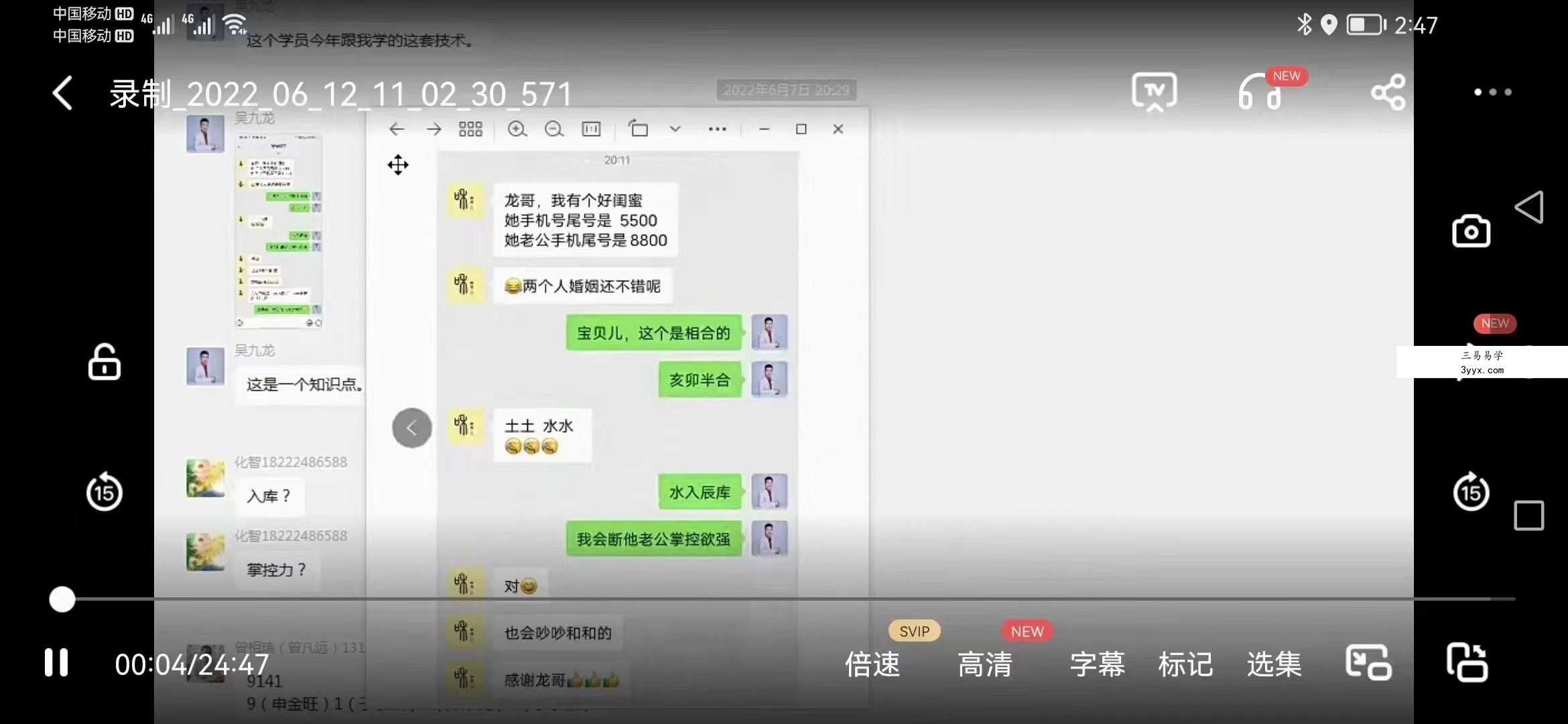The image size is (1568, 724).
Task: Open audio-only headphone mode
Action: click(x=1260, y=92)
